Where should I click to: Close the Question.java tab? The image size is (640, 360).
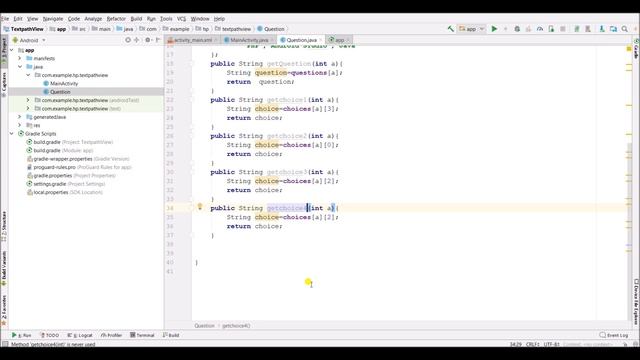coord(320,40)
